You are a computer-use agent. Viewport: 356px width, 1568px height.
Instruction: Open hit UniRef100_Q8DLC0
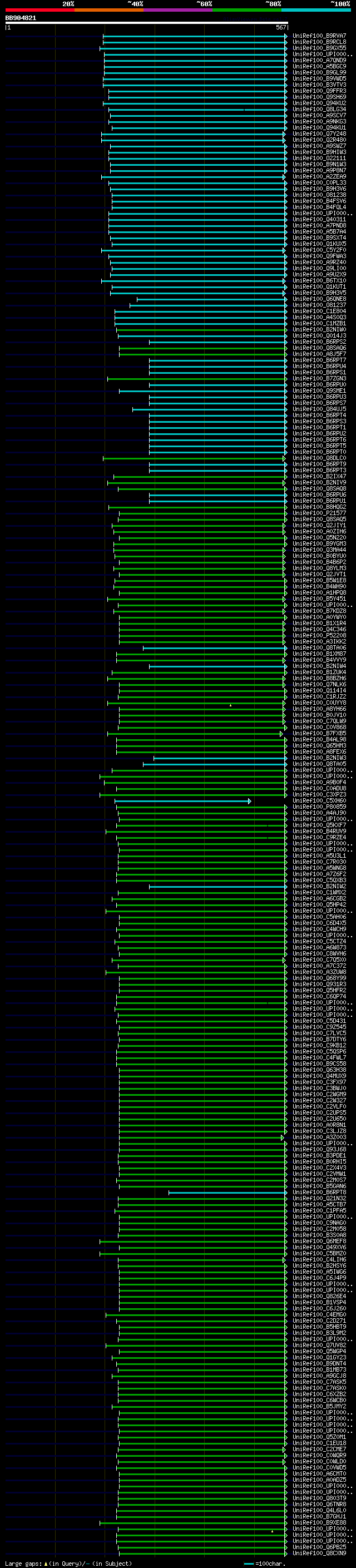click(319, 458)
